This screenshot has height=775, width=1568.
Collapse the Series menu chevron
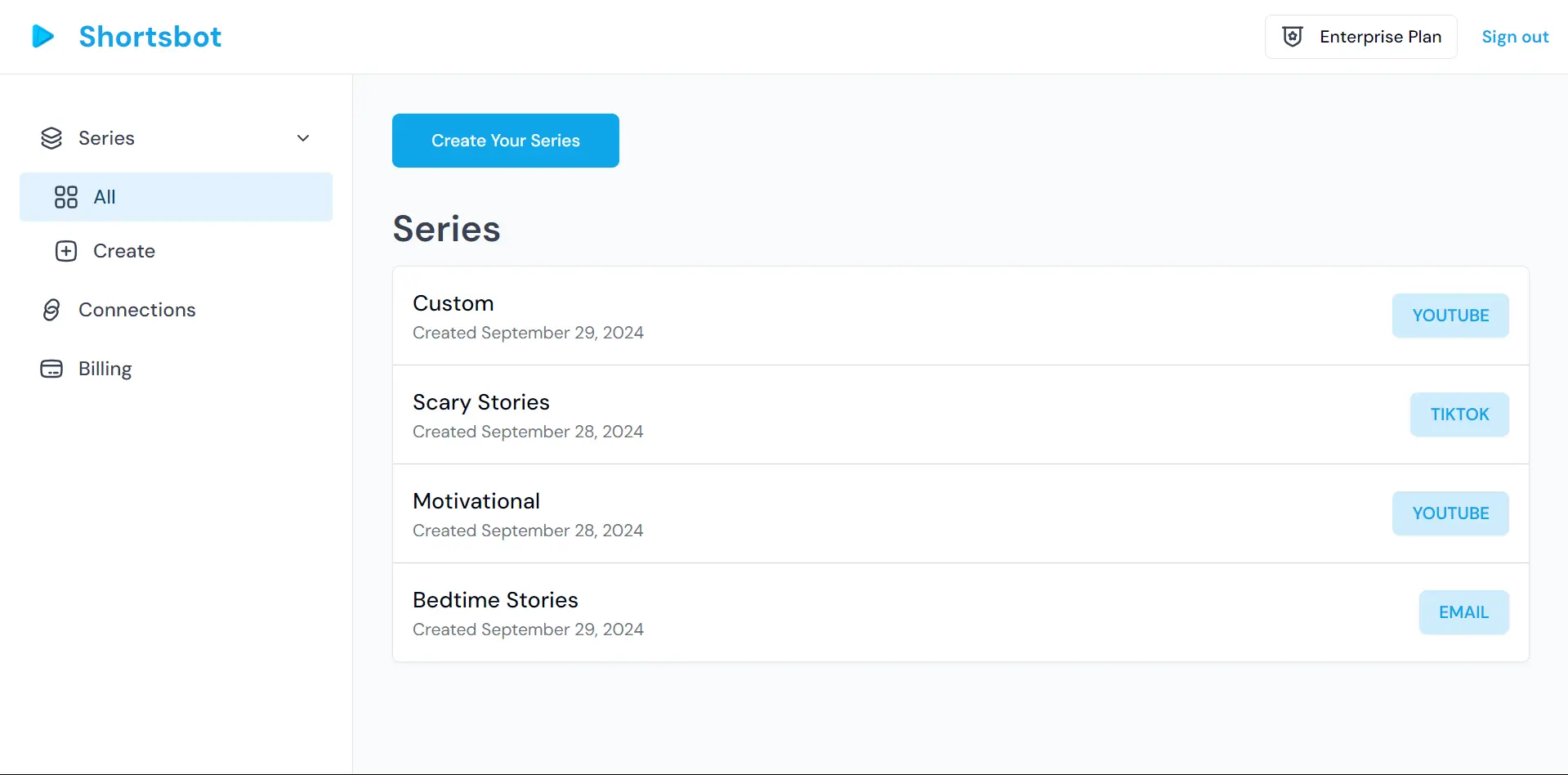tap(303, 138)
